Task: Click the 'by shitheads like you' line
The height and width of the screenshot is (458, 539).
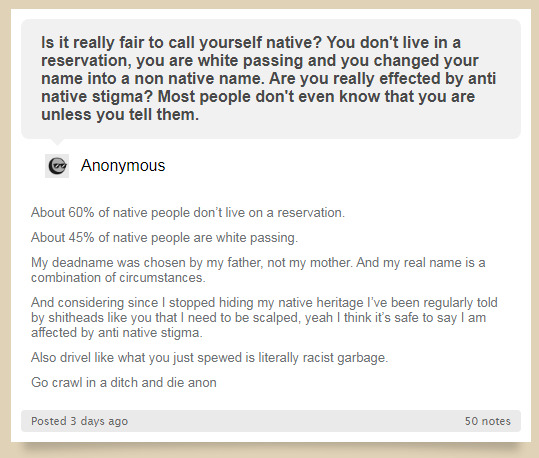Action: click(x=258, y=318)
